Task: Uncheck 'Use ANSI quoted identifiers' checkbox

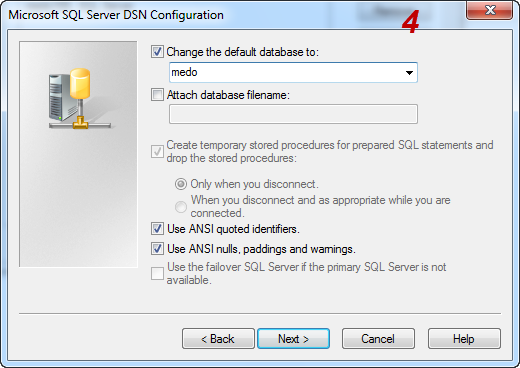Action: (157, 229)
